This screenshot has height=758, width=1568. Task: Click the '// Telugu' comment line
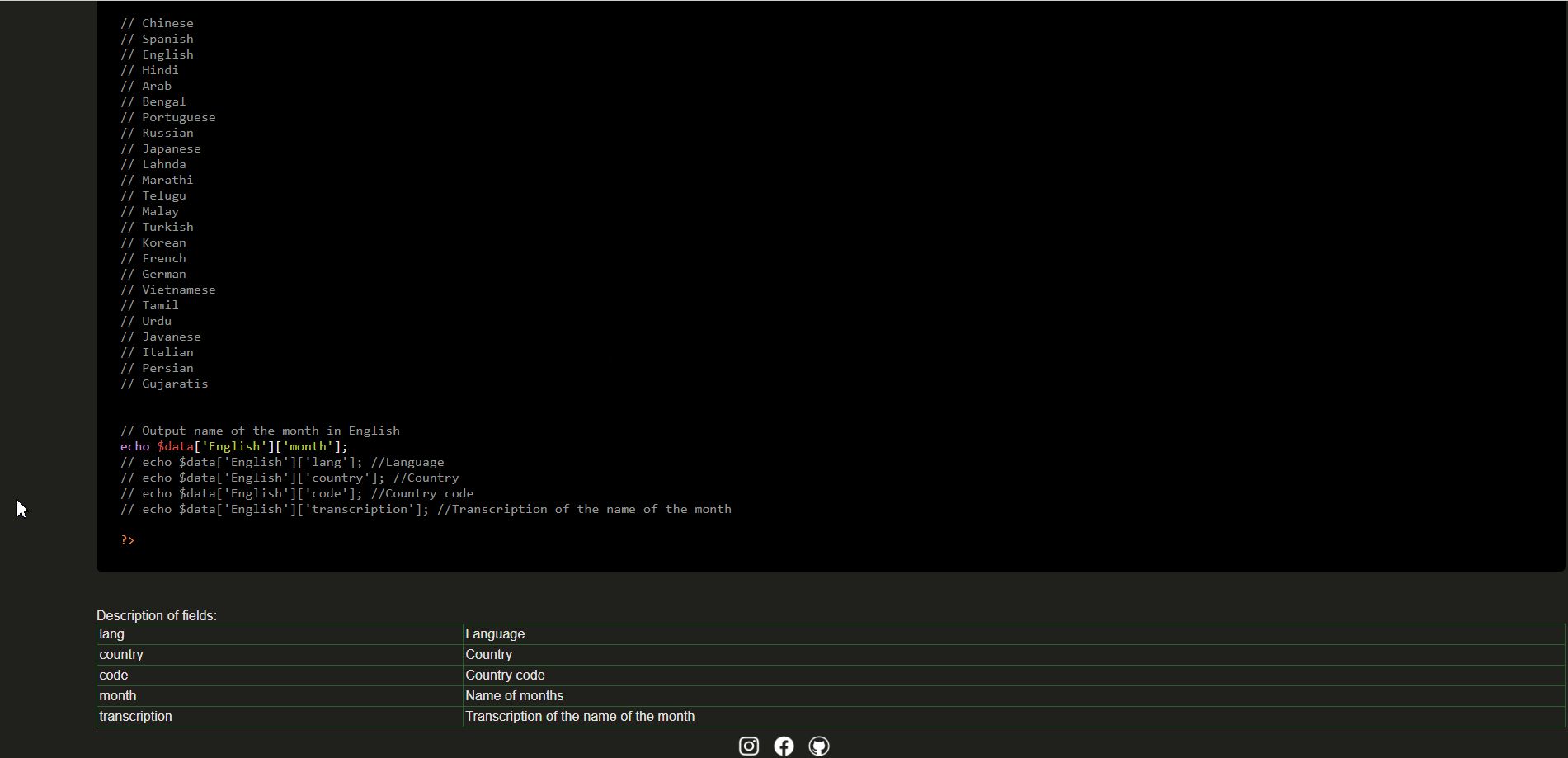click(x=153, y=195)
